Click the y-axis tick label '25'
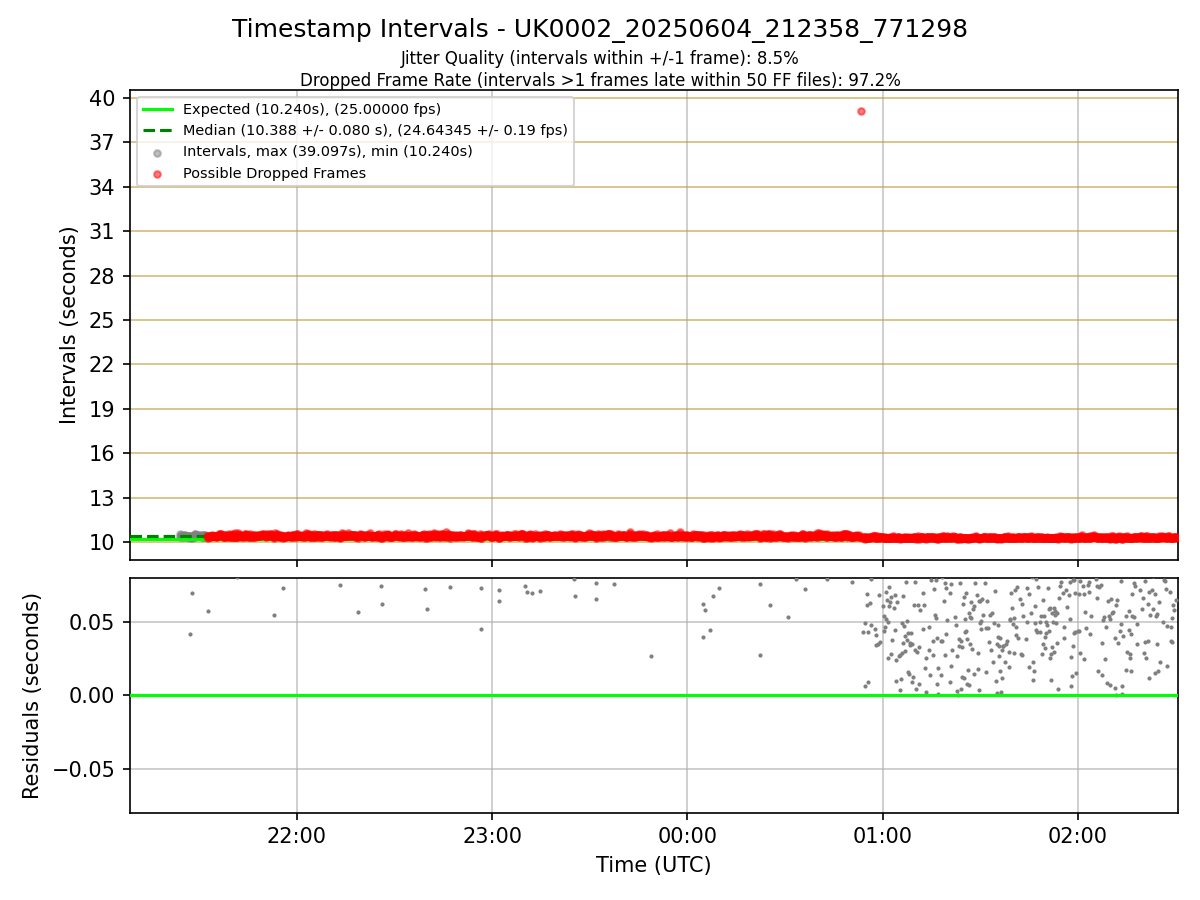This screenshot has width=1200, height=900. point(103,320)
